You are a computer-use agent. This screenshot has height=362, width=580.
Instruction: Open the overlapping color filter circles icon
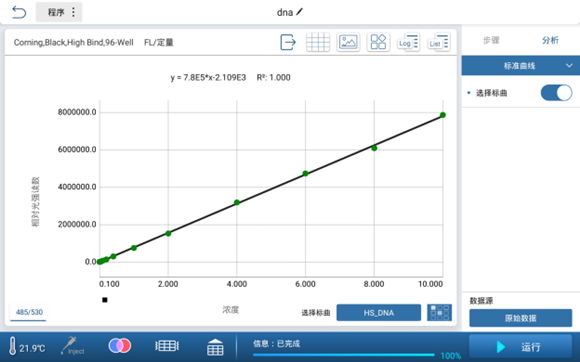(119, 346)
